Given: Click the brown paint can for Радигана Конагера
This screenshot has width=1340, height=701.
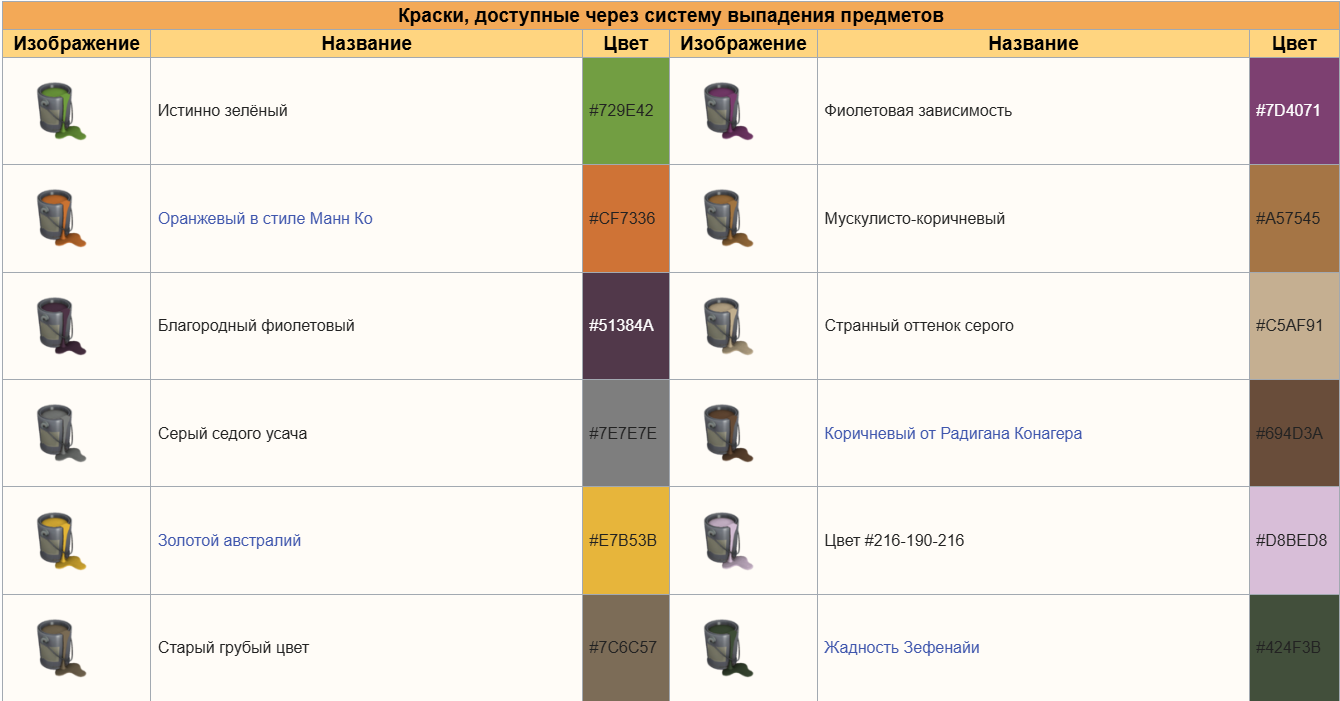Looking at the screenshot, I should coord(729,433).
